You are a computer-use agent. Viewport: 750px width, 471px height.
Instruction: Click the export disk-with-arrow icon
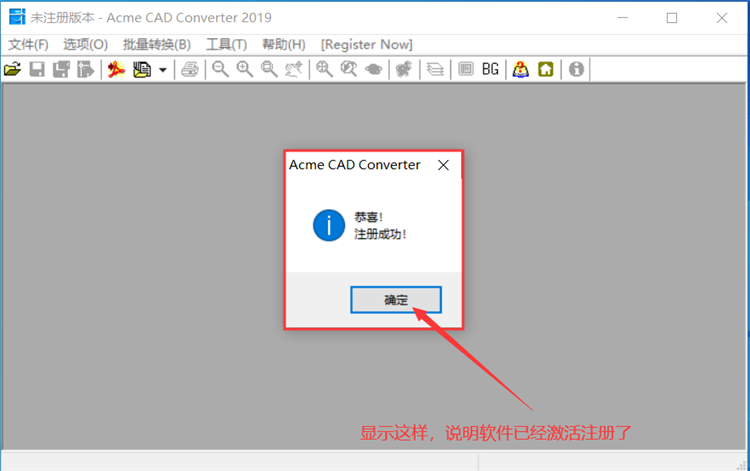pyautogui.click(x=86, y=69)
